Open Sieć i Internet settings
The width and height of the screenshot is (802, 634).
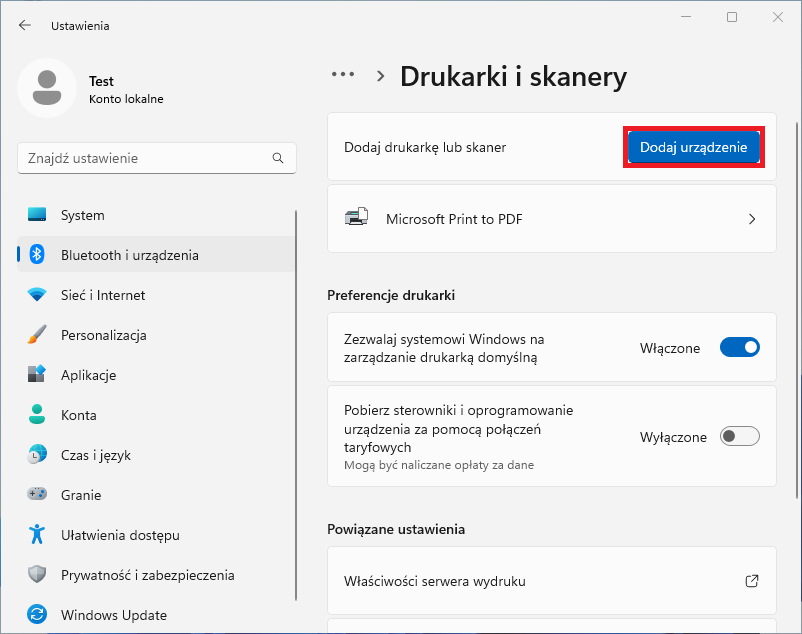(x=156, y=295)
